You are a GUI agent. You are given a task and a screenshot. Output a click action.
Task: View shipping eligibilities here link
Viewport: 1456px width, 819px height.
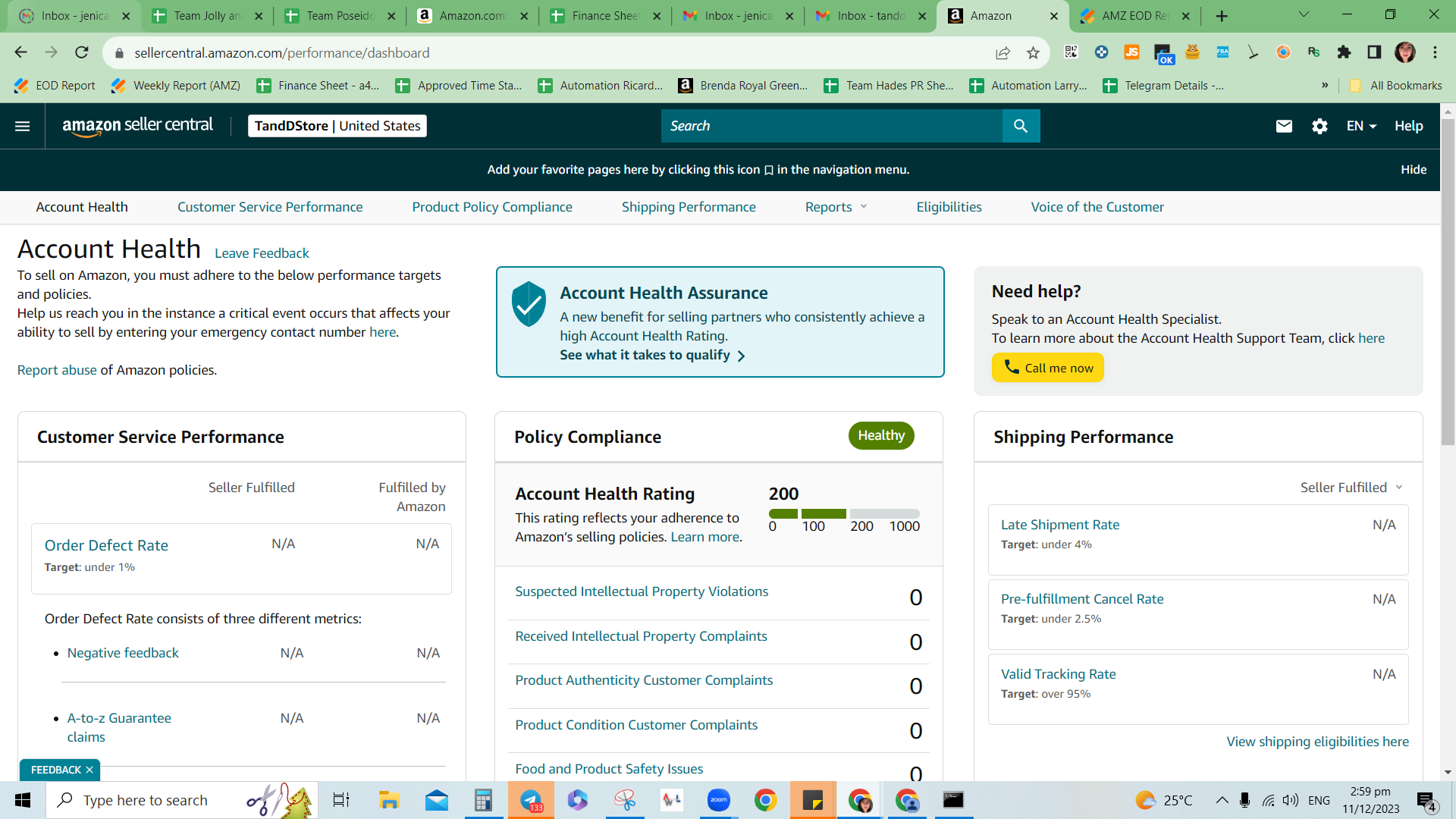1317,742
